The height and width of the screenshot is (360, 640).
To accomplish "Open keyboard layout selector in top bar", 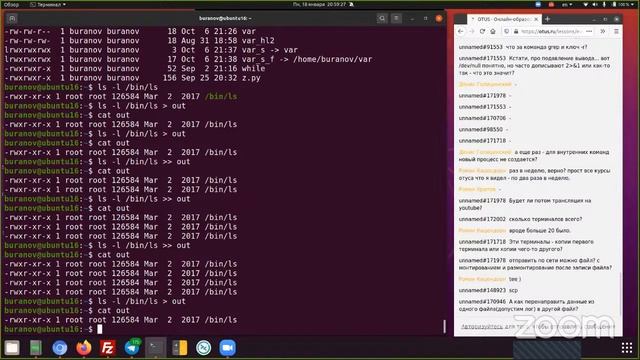I will click(x=567, y=4).
